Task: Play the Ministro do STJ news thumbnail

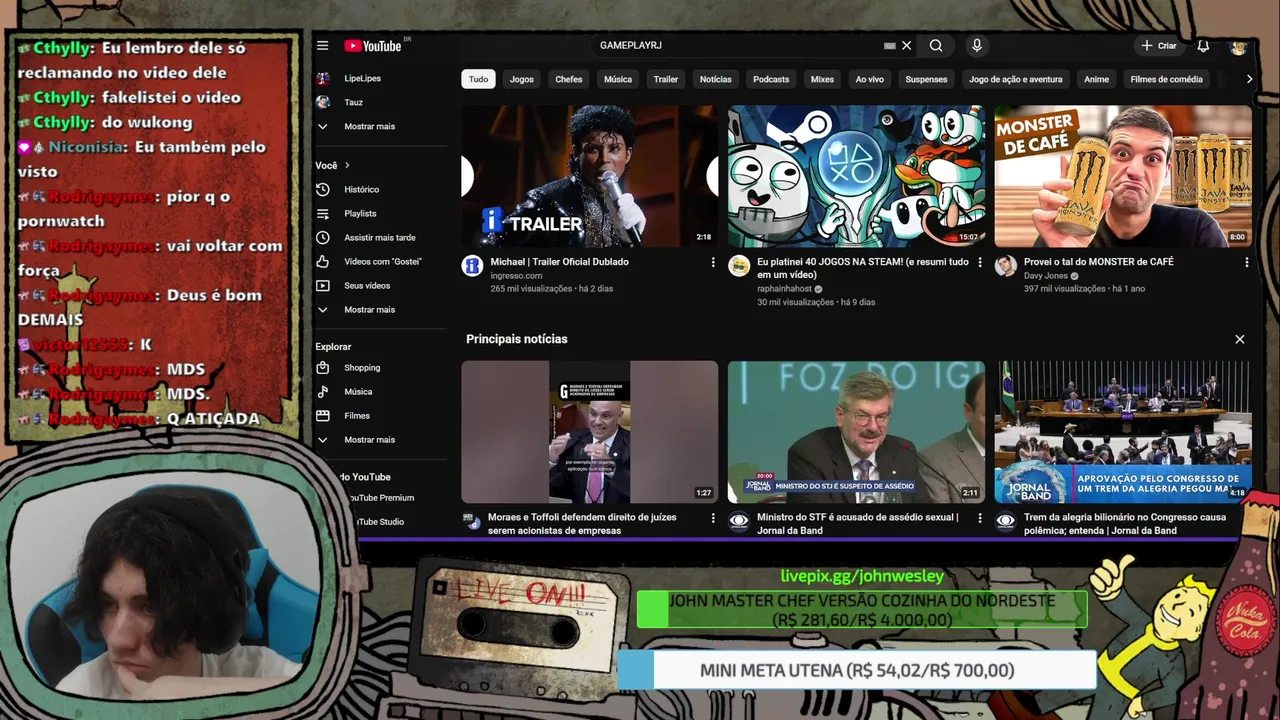Action: tap(856, 432)
